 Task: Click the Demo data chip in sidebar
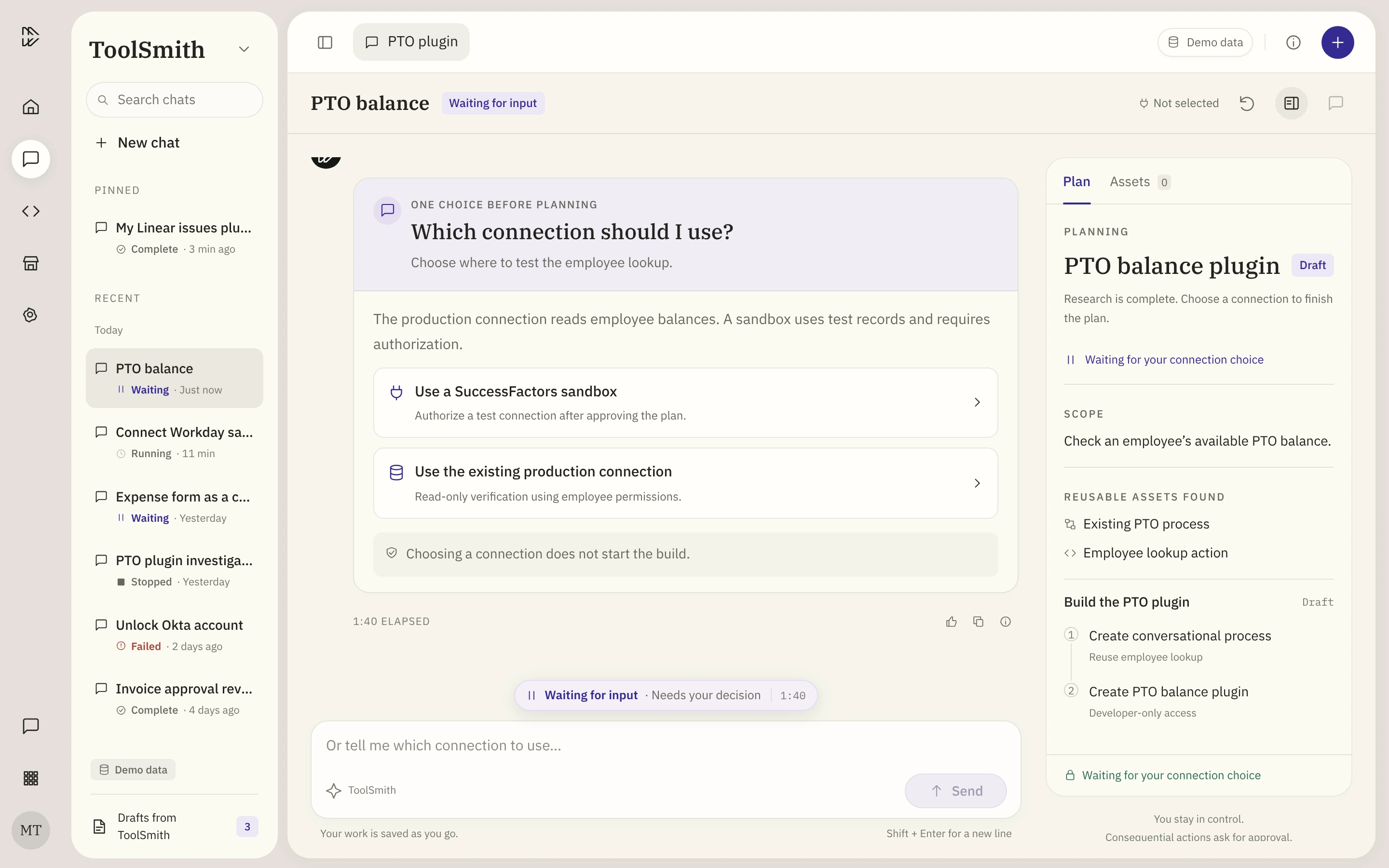coord(133,770)
